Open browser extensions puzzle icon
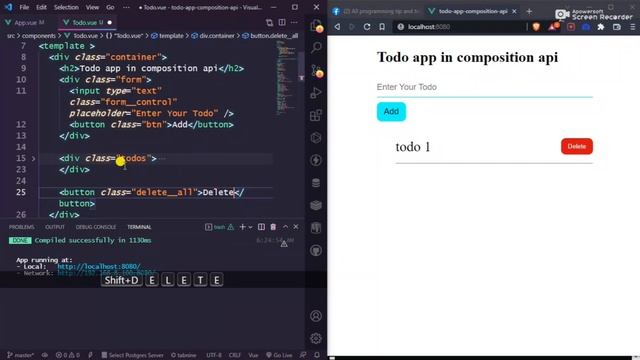Screen dimensions: 640x360 (601, 27)
